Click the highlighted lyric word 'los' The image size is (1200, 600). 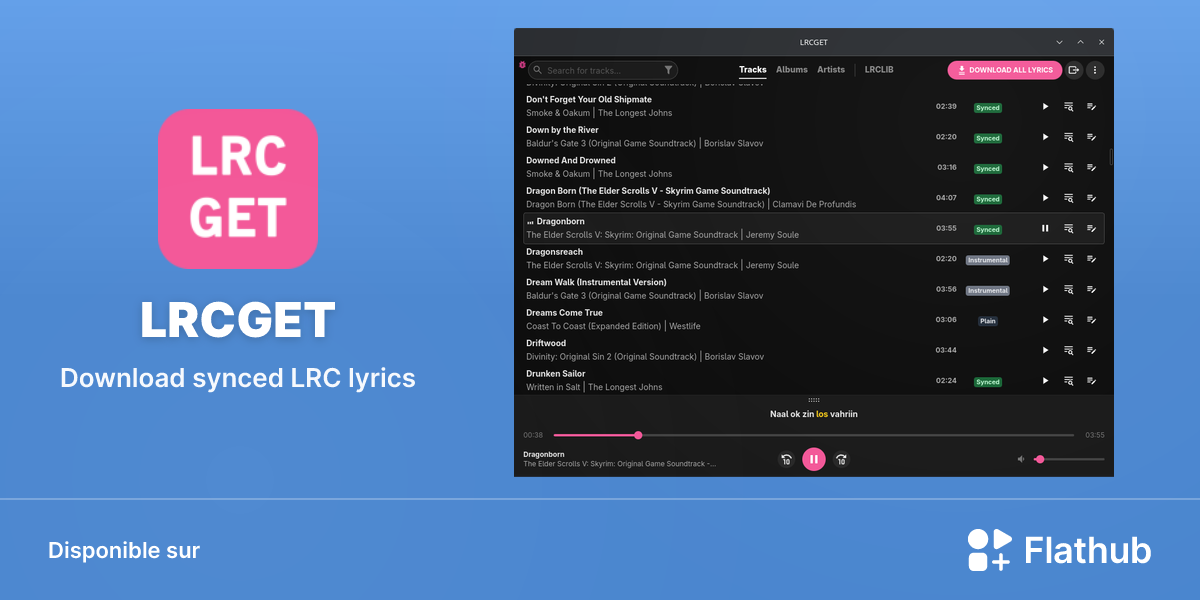coord(822,414)
